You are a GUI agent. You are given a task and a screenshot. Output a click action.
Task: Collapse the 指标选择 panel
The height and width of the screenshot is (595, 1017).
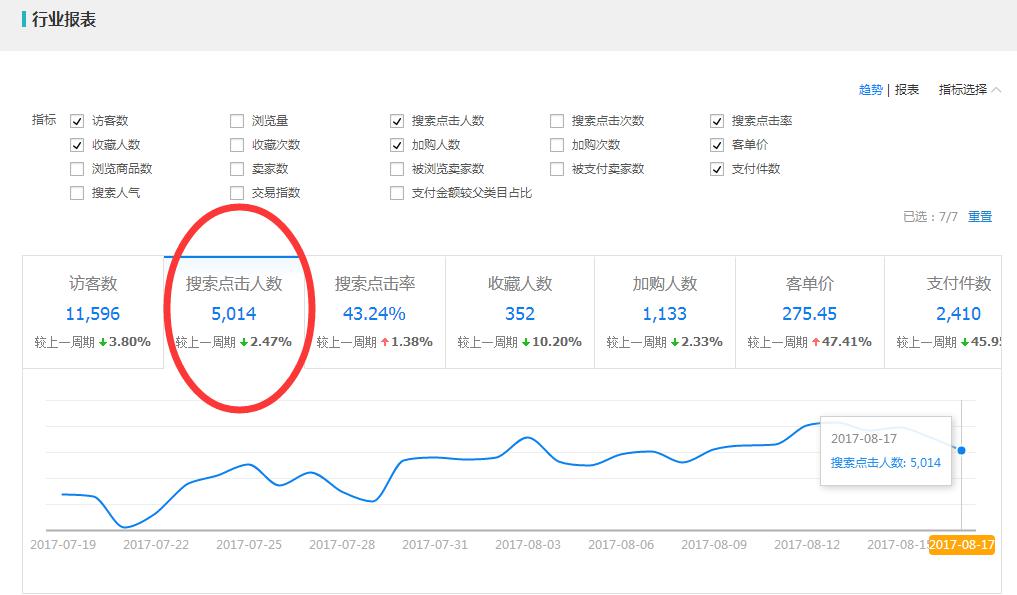tap(969, 90)
